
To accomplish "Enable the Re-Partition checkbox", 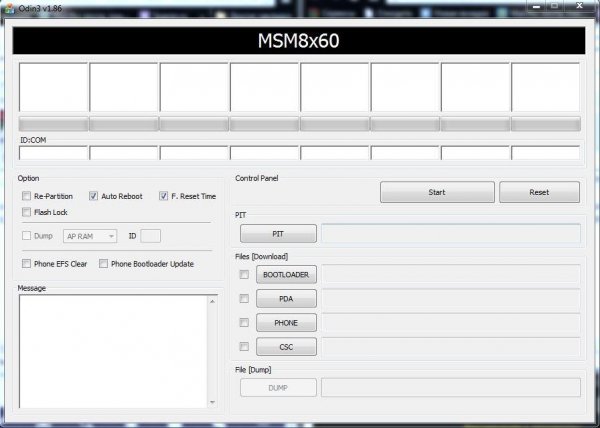I will point(26,196).
